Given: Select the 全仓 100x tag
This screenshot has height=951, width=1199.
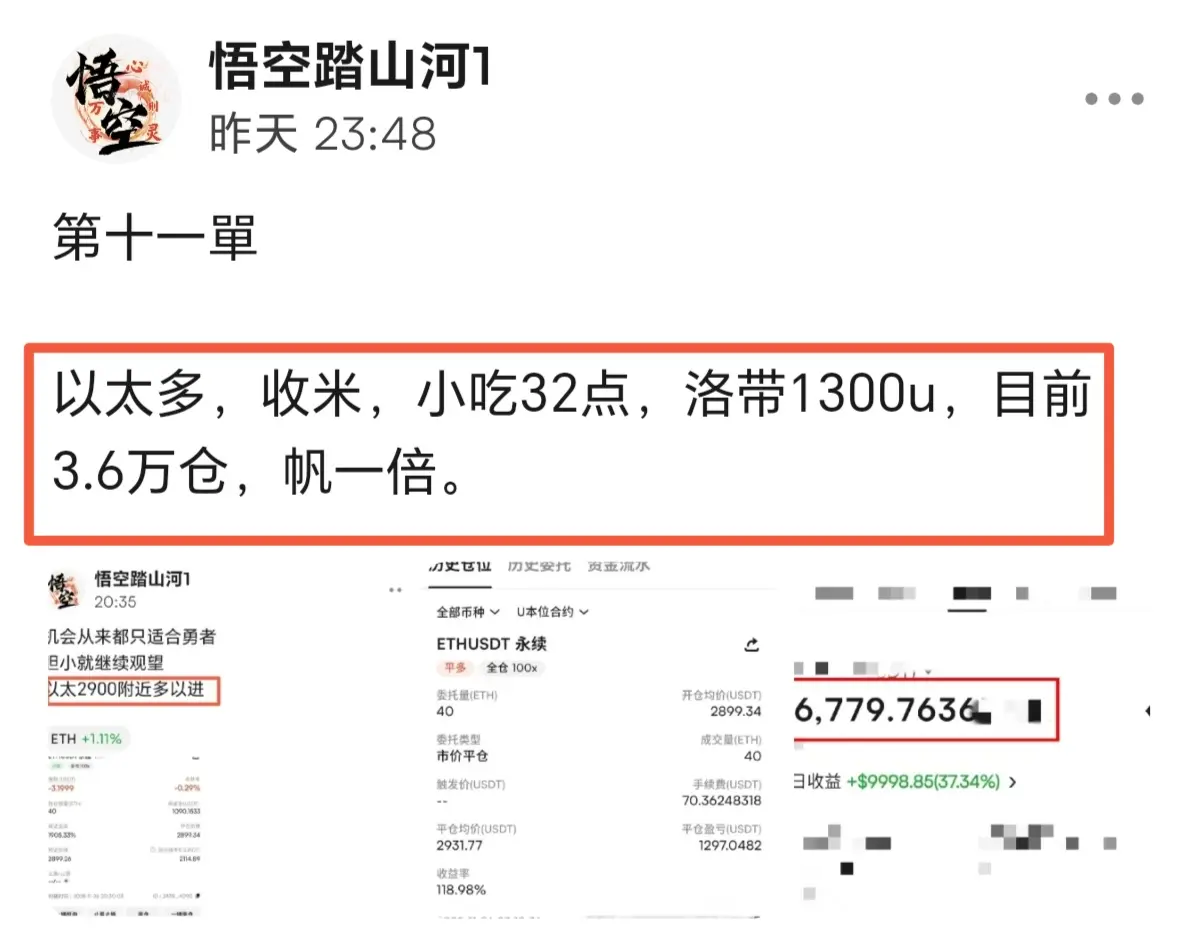Looking at the screenshot, I should (512, 667).
